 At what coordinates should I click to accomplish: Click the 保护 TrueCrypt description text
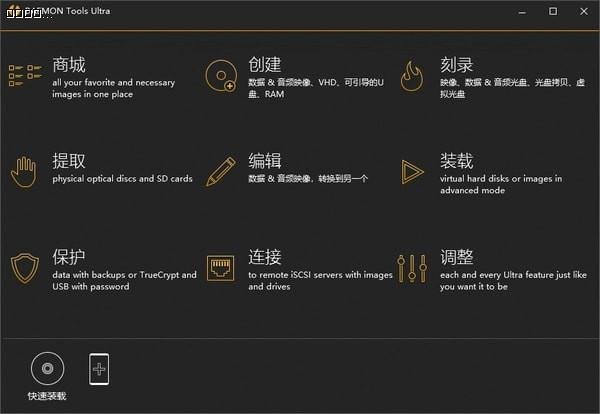tap(124, 280)
